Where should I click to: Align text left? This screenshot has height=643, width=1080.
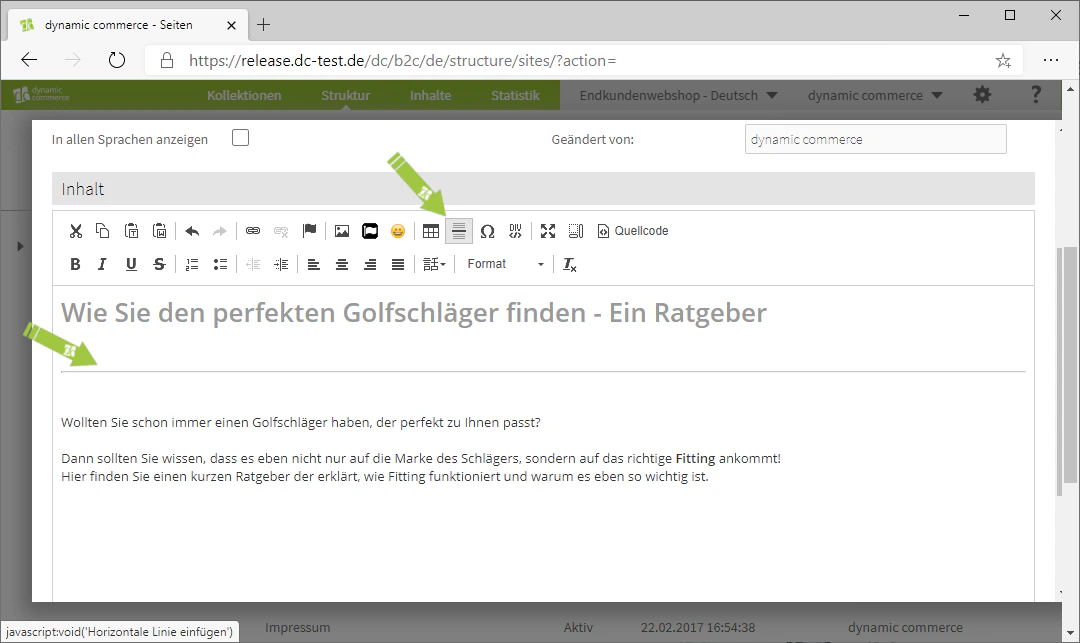point(313,264)
